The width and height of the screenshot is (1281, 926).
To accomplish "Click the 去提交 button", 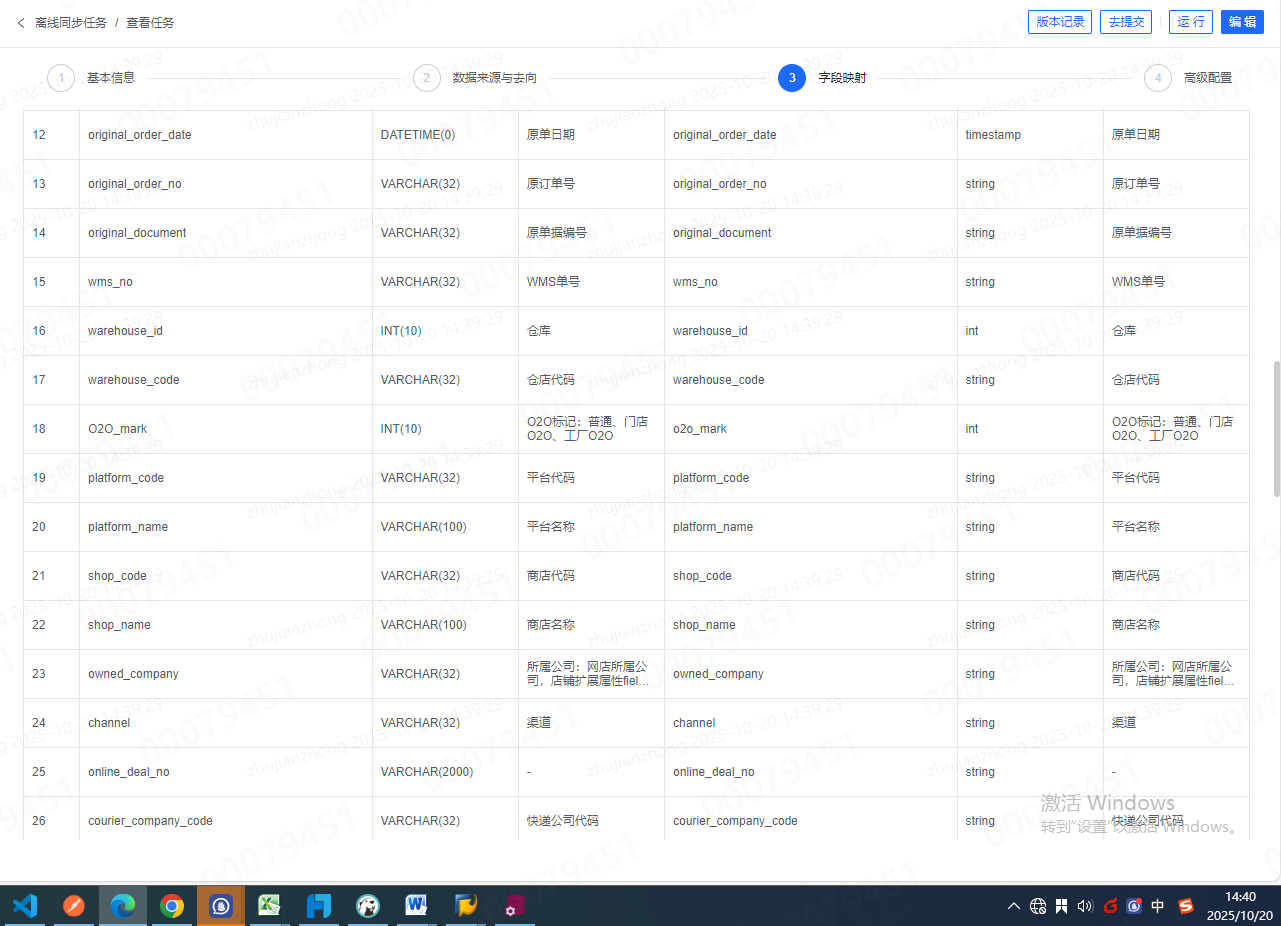I will pyautogui.click(x=1126, y=22).
